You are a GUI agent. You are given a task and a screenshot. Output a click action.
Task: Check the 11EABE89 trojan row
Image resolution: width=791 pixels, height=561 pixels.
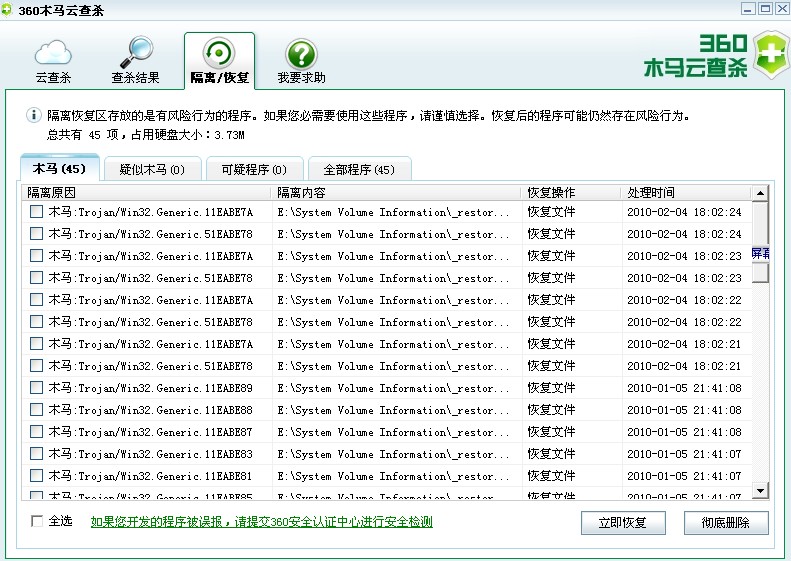[36, 387]
